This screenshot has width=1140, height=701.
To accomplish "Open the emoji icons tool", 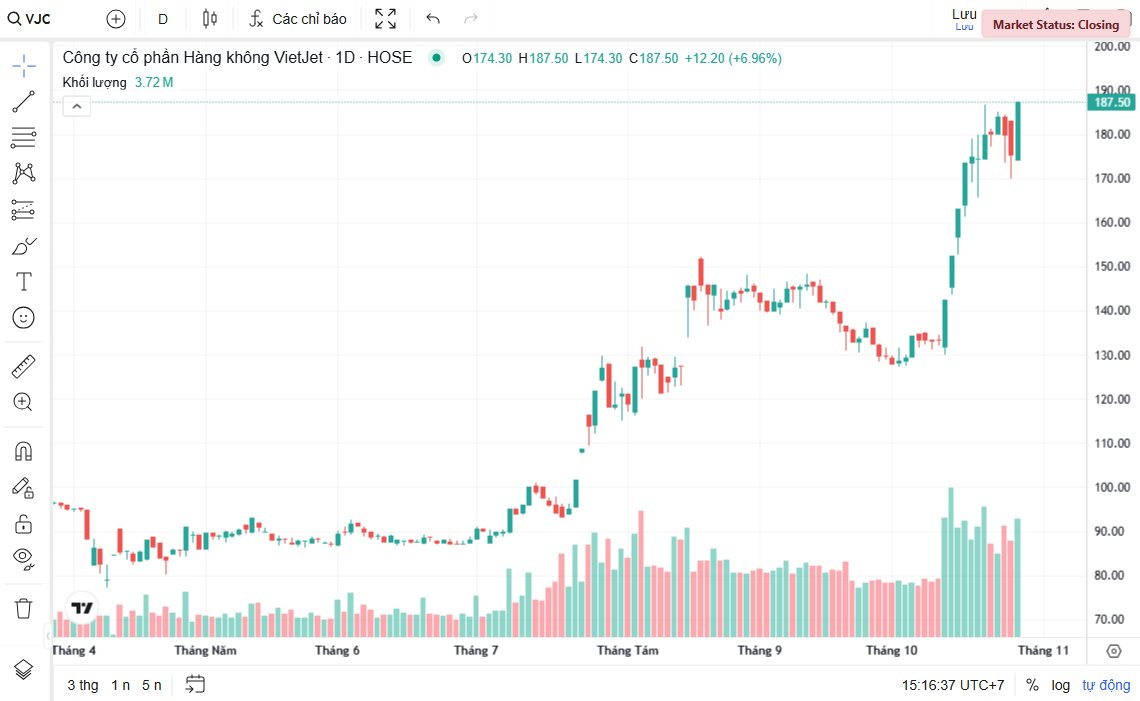I will 24,318.
